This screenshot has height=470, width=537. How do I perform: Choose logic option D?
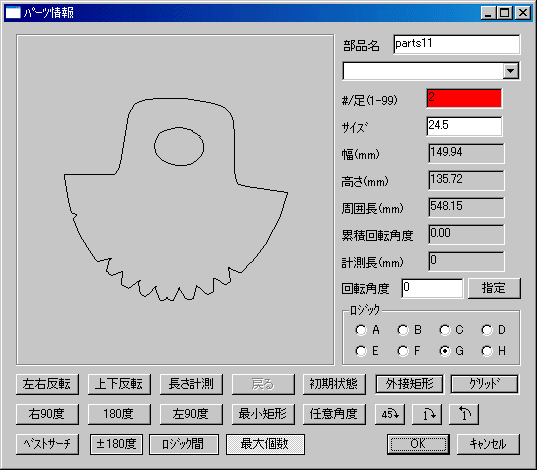[x=487, y=330]
